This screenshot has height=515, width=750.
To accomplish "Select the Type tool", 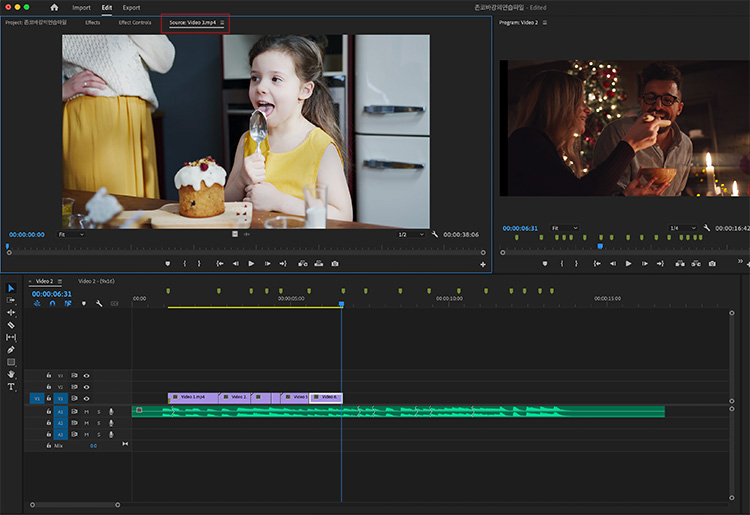I will (x=11, y=386).
